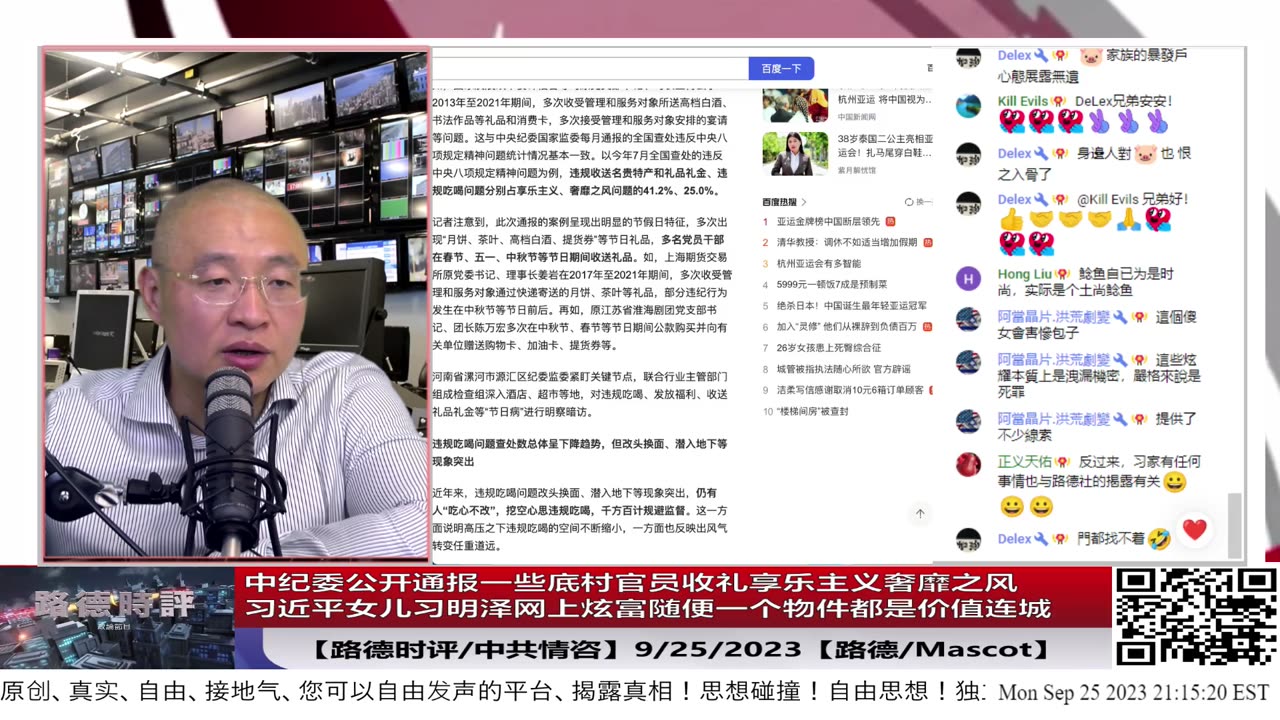Click banner headline 中纪委公开通报

click(x=631, y=582)
